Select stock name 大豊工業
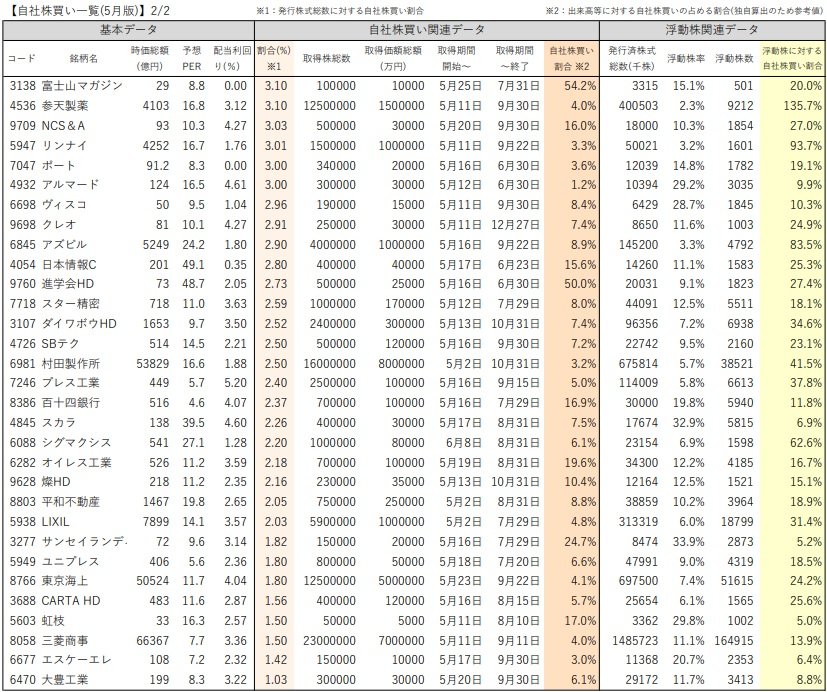The image size is (827, 692). pos(65,680)
